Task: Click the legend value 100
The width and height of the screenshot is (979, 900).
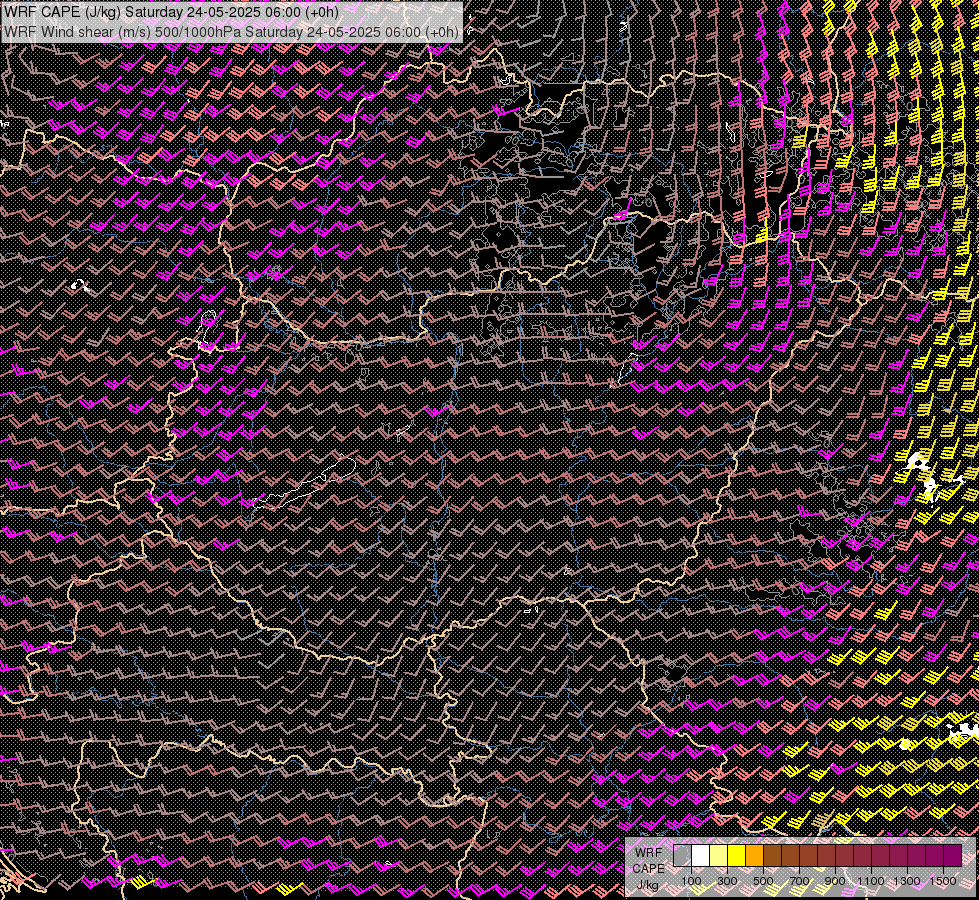Action: click(691, 881)
